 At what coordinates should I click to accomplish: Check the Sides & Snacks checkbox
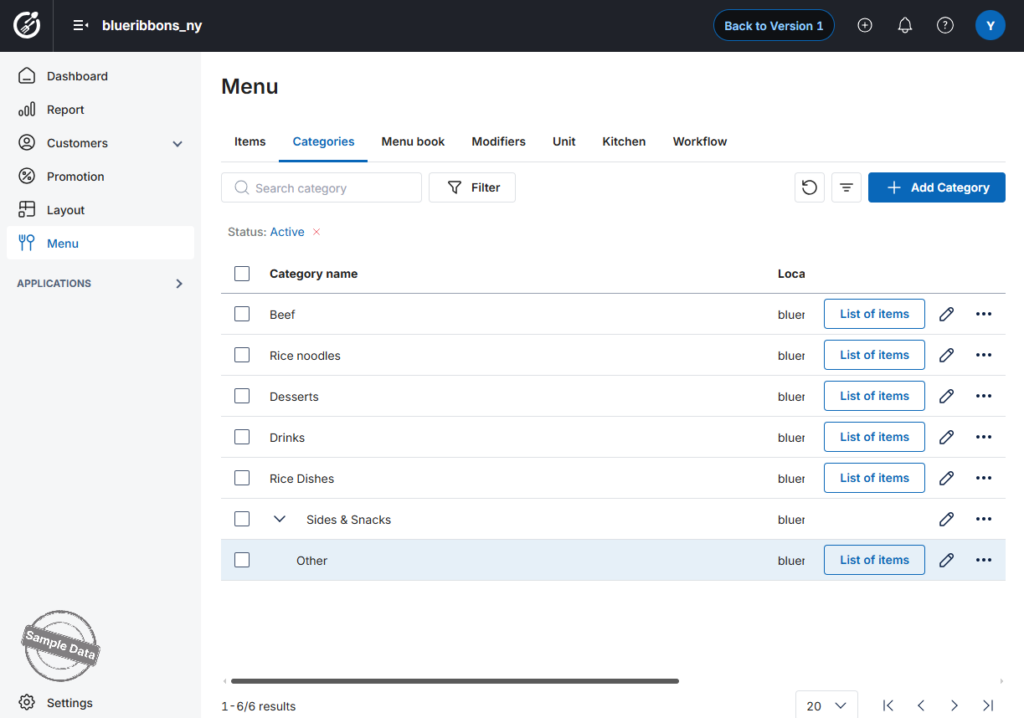tap(242, 519)
